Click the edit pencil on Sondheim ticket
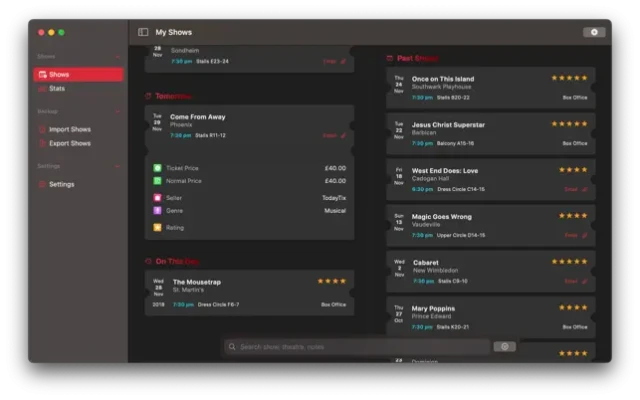 pyautogui.click(x=343, y=61)
